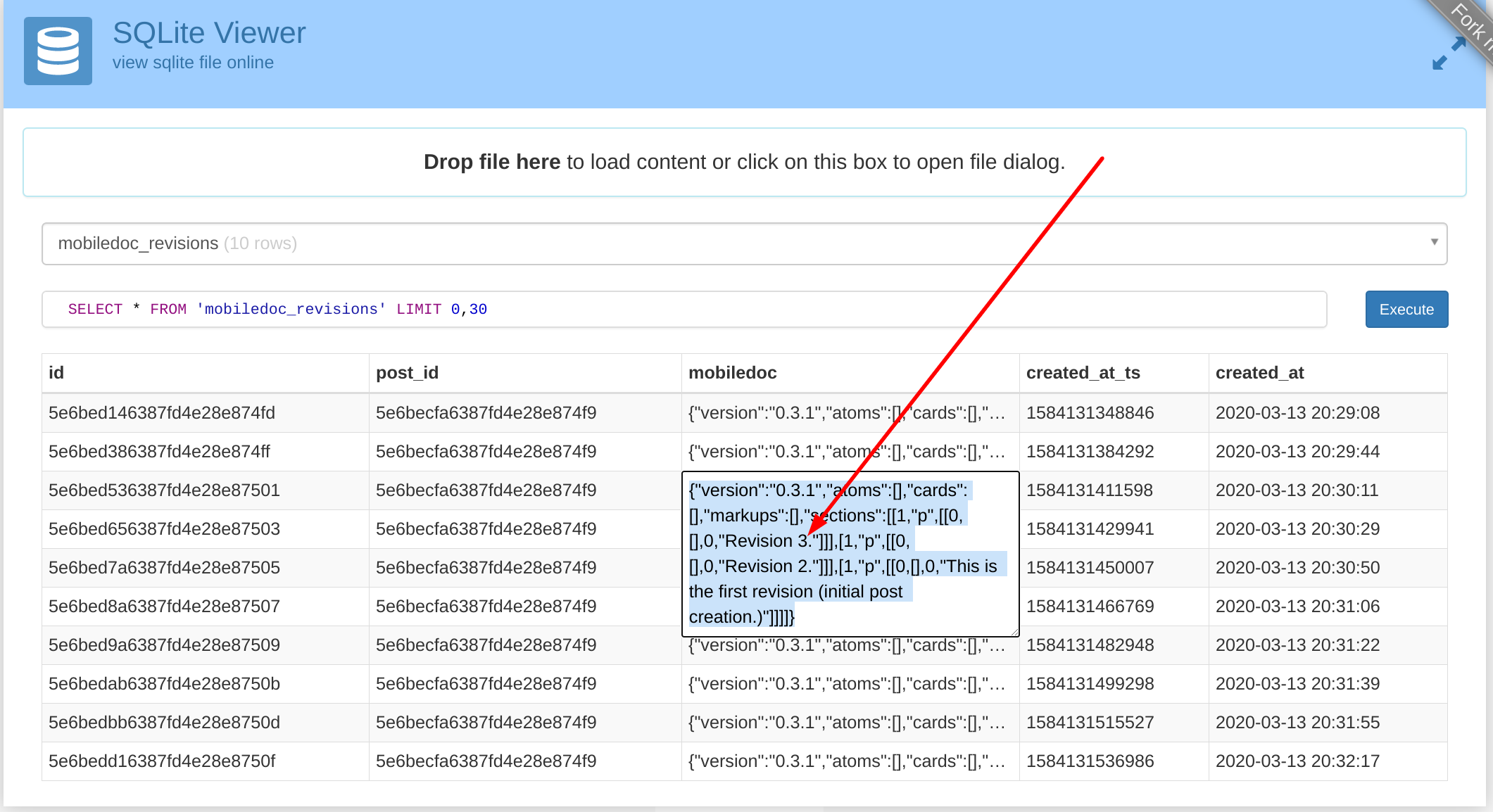The height and width of the screenshot is (812, 1493).
Task: Click mobiledoc cell in the 20:29:44 row
Action: click(x=850, y=452)
